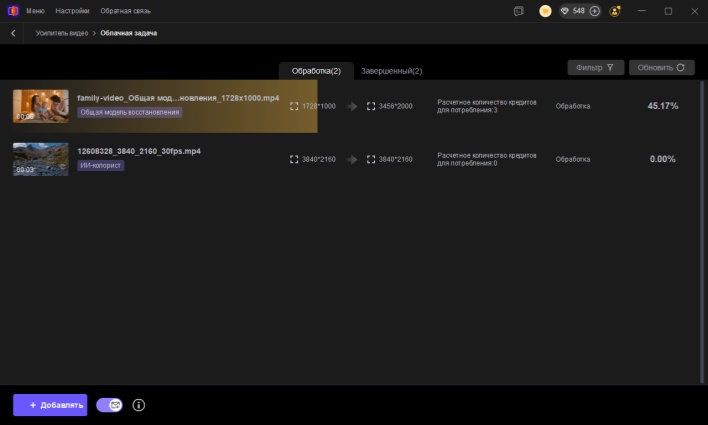This screenshot has width=708, height=425.
Task: Open the Настройки menu
Action: (72, 11)
